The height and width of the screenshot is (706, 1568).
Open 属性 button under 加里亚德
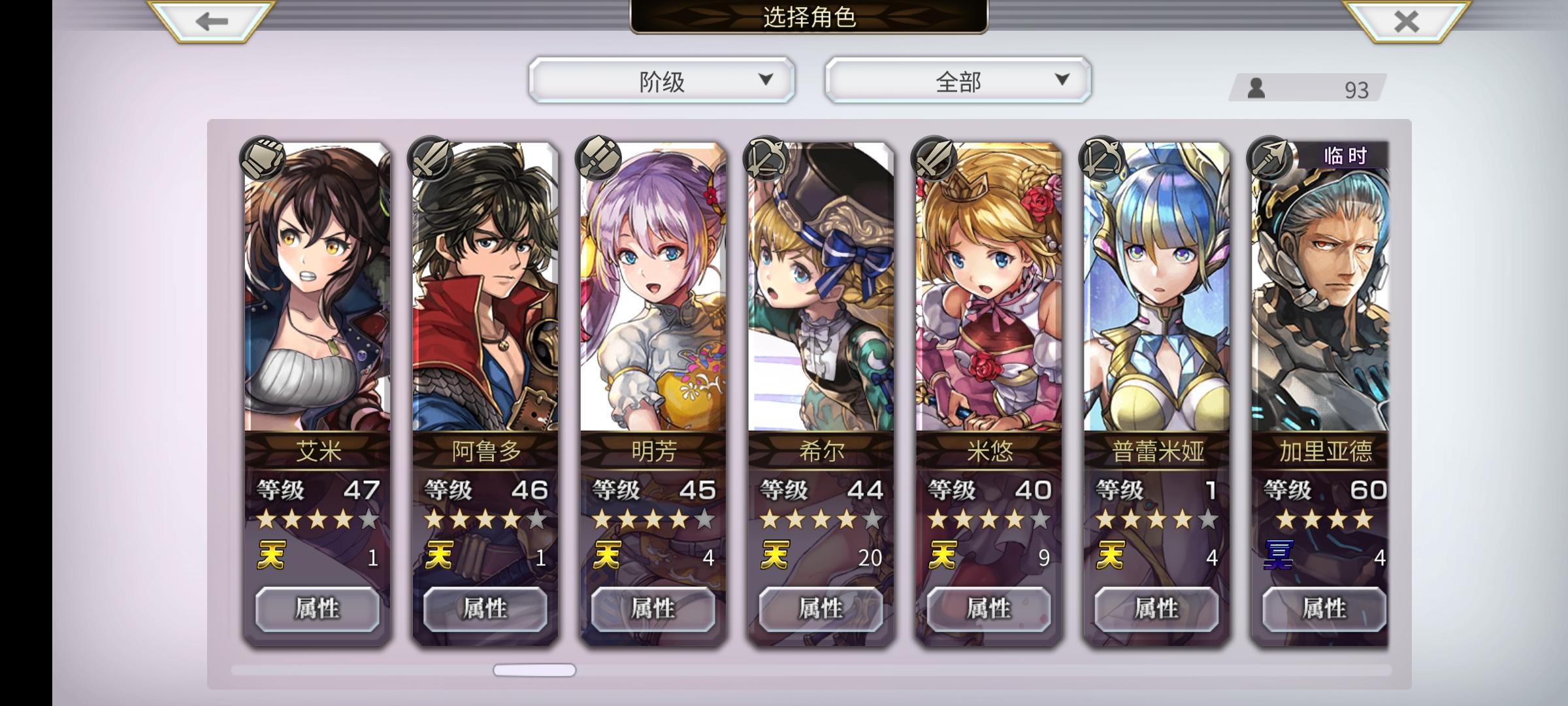pos(1324,609)
